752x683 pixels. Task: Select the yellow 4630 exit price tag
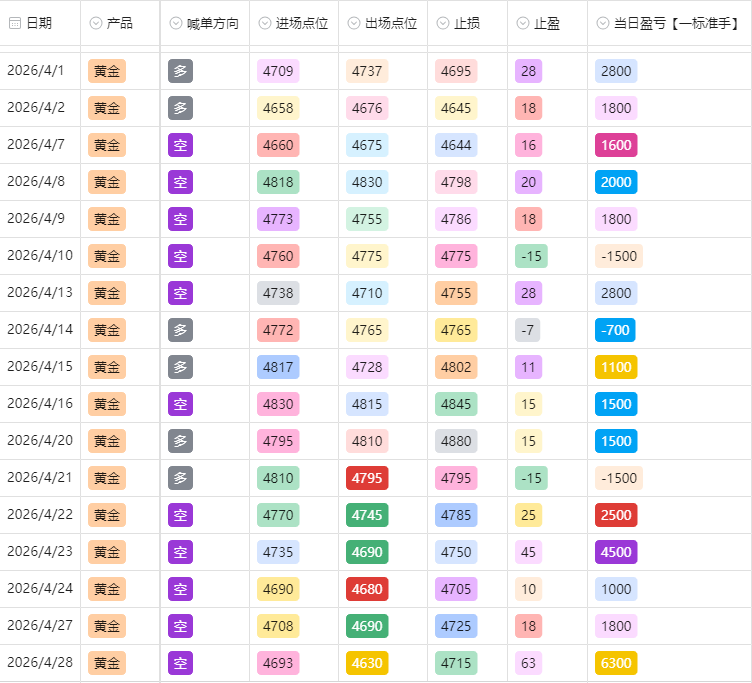(367, 663)
